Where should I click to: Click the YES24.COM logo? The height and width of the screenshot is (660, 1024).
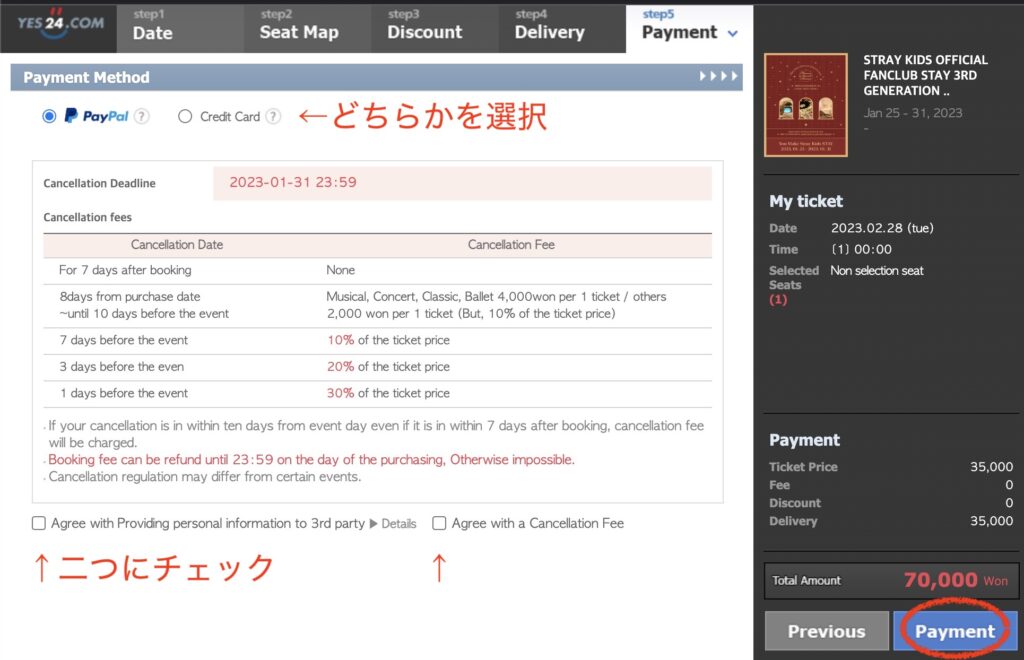coord(59,23)
